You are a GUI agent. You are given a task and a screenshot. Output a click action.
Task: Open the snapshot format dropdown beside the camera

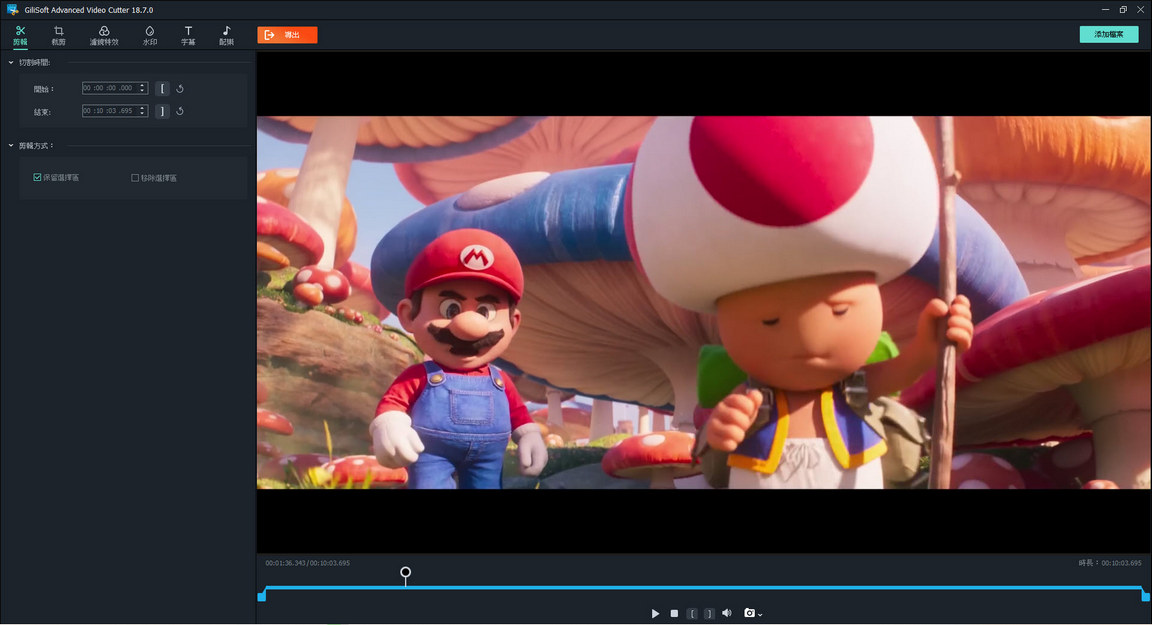click(x=761, y=614)
